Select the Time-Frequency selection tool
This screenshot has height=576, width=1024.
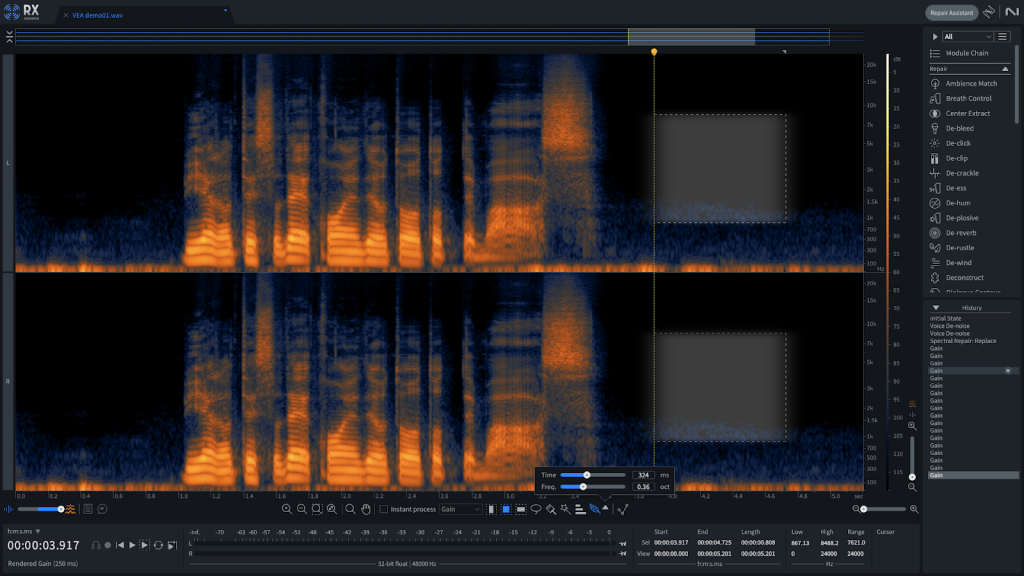(x=506, y=509)
